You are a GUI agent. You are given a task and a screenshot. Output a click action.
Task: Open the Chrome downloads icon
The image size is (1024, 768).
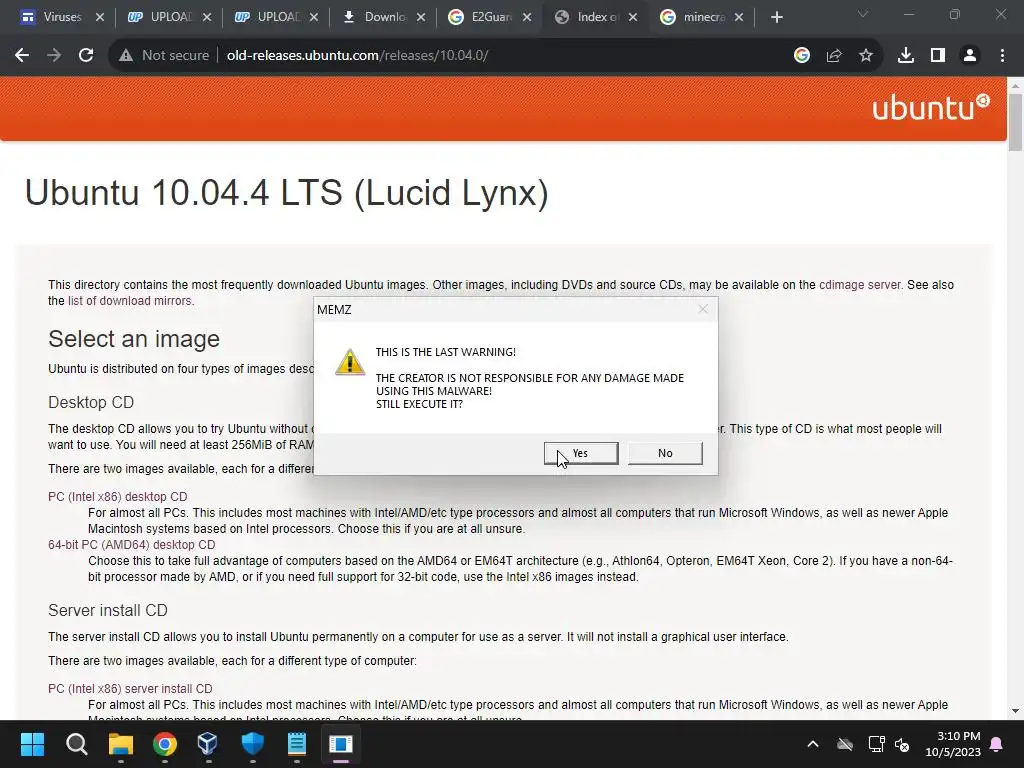906,56
